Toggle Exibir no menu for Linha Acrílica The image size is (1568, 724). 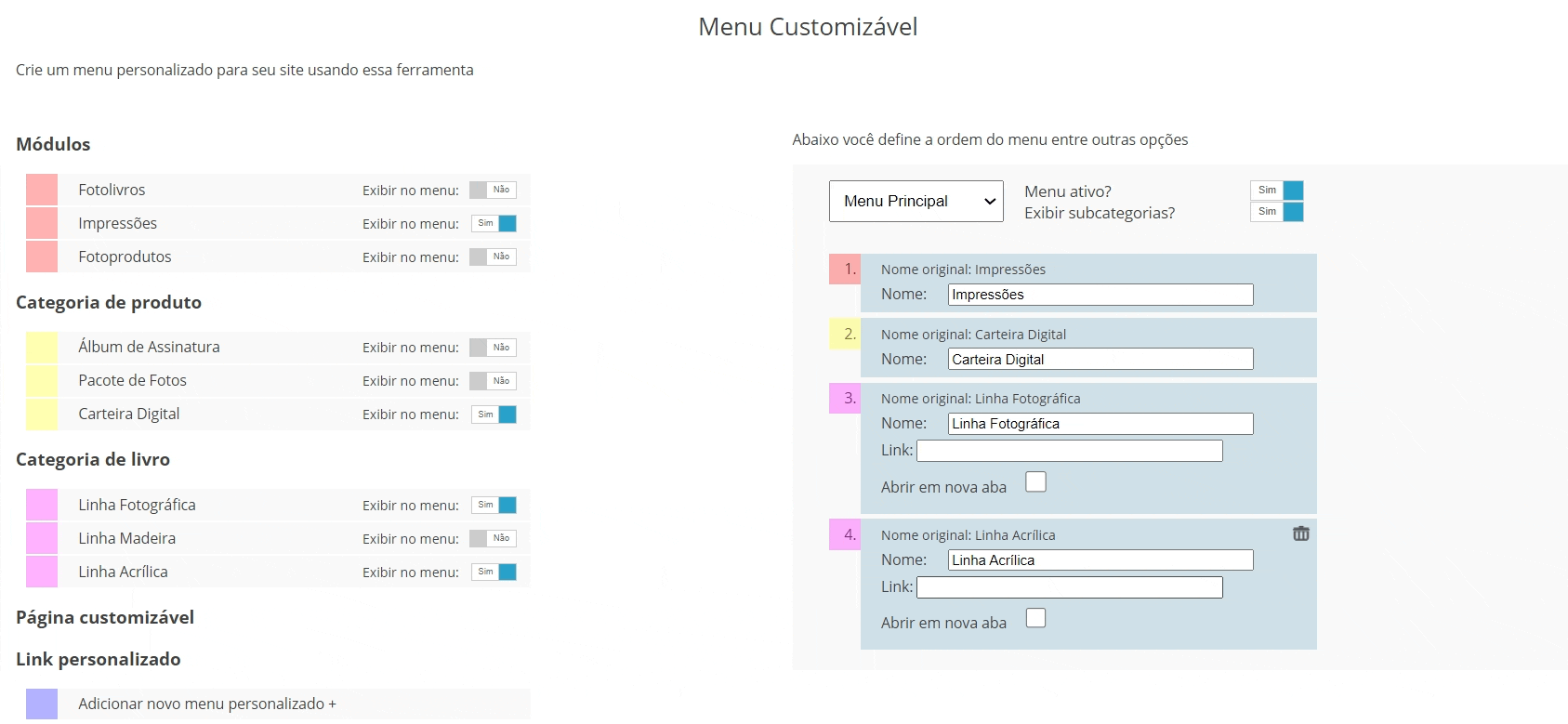click(x=493, y=572)
